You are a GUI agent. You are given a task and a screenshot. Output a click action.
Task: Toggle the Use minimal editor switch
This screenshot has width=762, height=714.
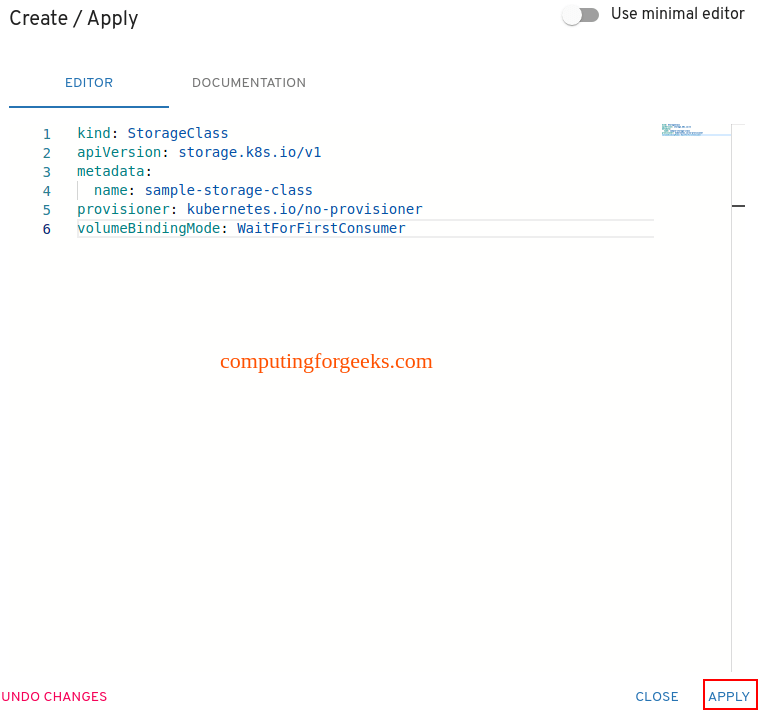(580, 15)
